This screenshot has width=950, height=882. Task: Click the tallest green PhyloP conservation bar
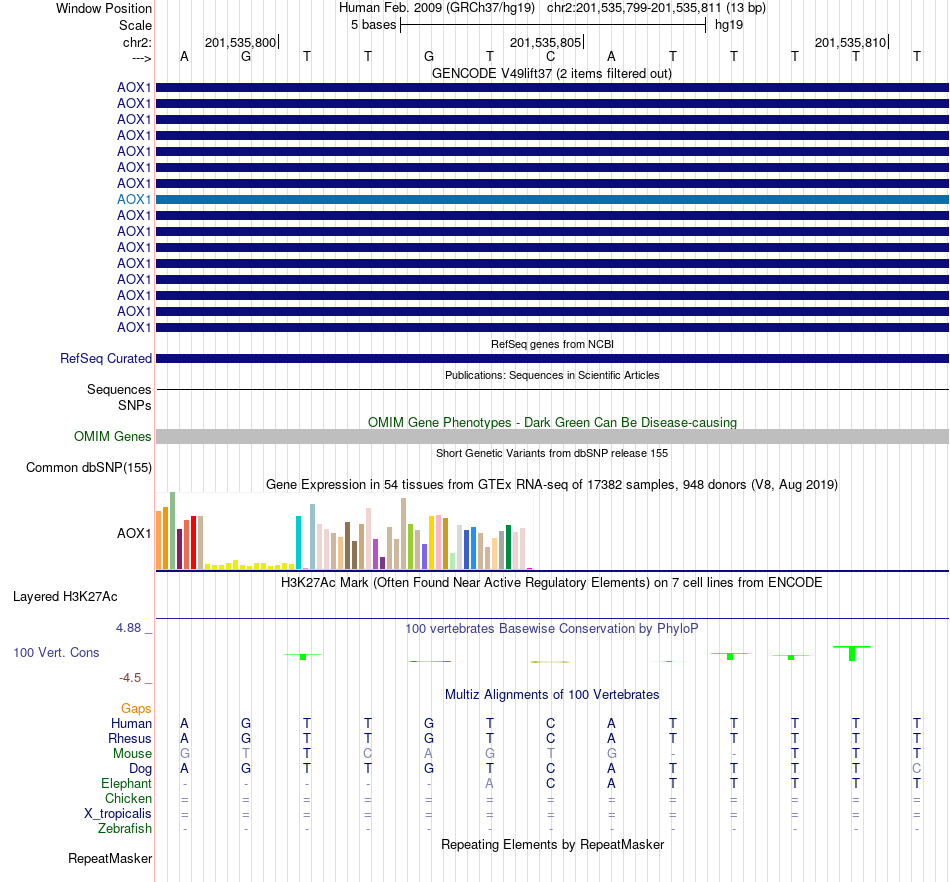[x=852, y=653]
